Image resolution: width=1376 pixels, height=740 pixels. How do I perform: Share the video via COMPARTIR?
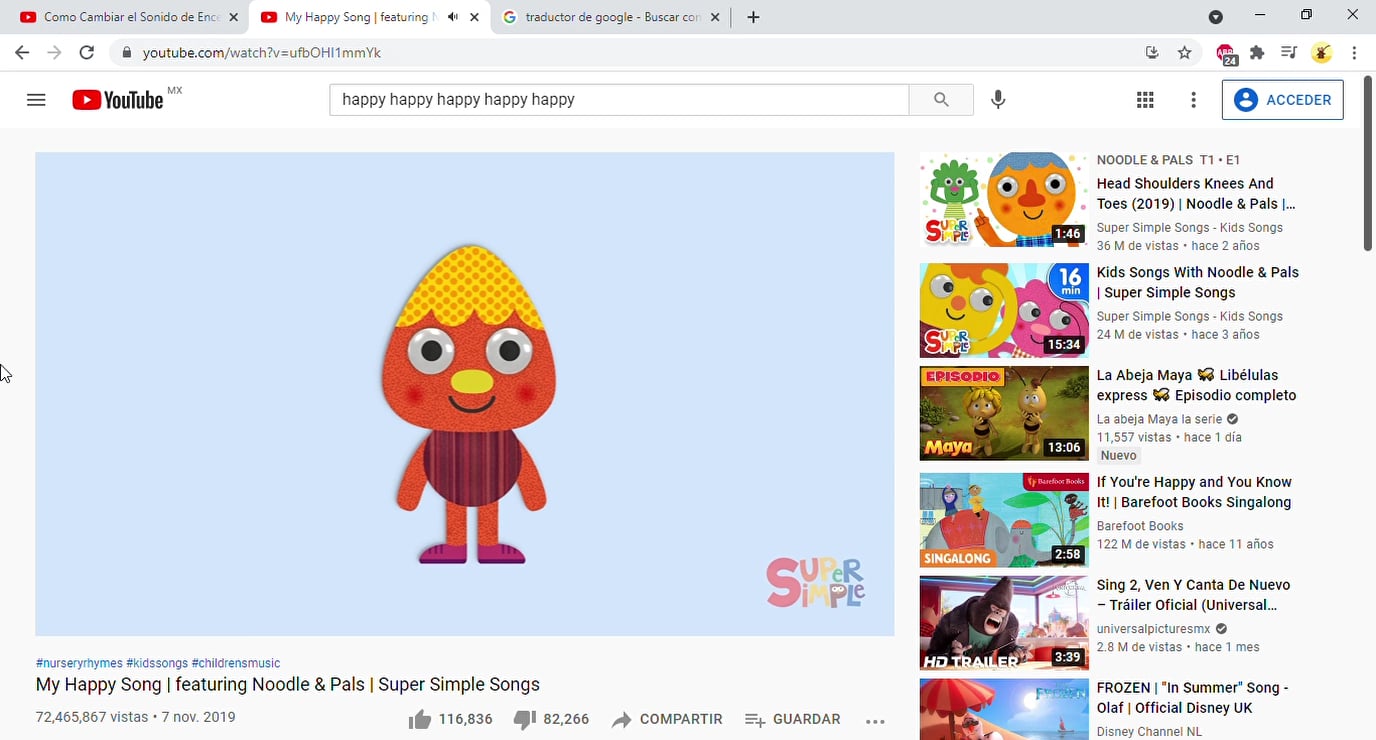(667, 719)
